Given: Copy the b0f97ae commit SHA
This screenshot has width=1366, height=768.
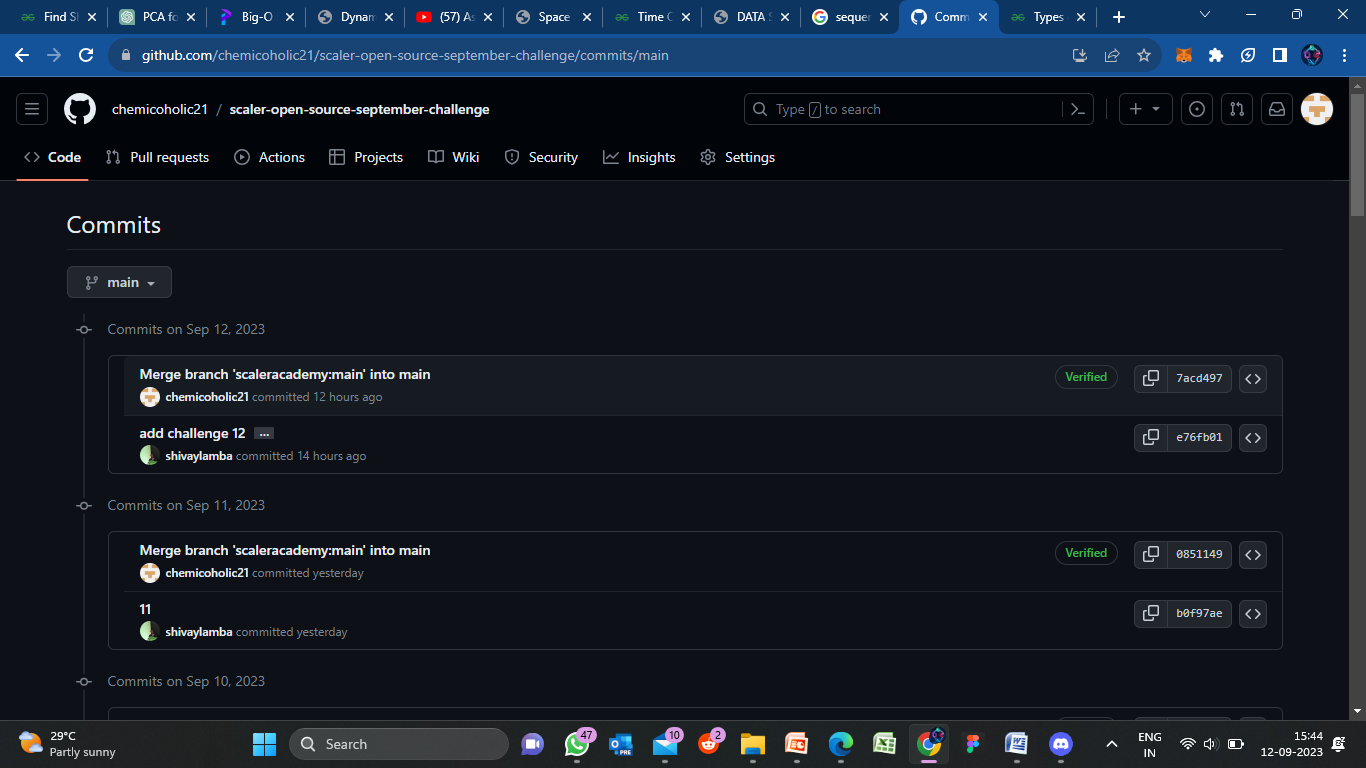Looking at the screenshot, I should pyautogui.click(x=1149, y=614).
